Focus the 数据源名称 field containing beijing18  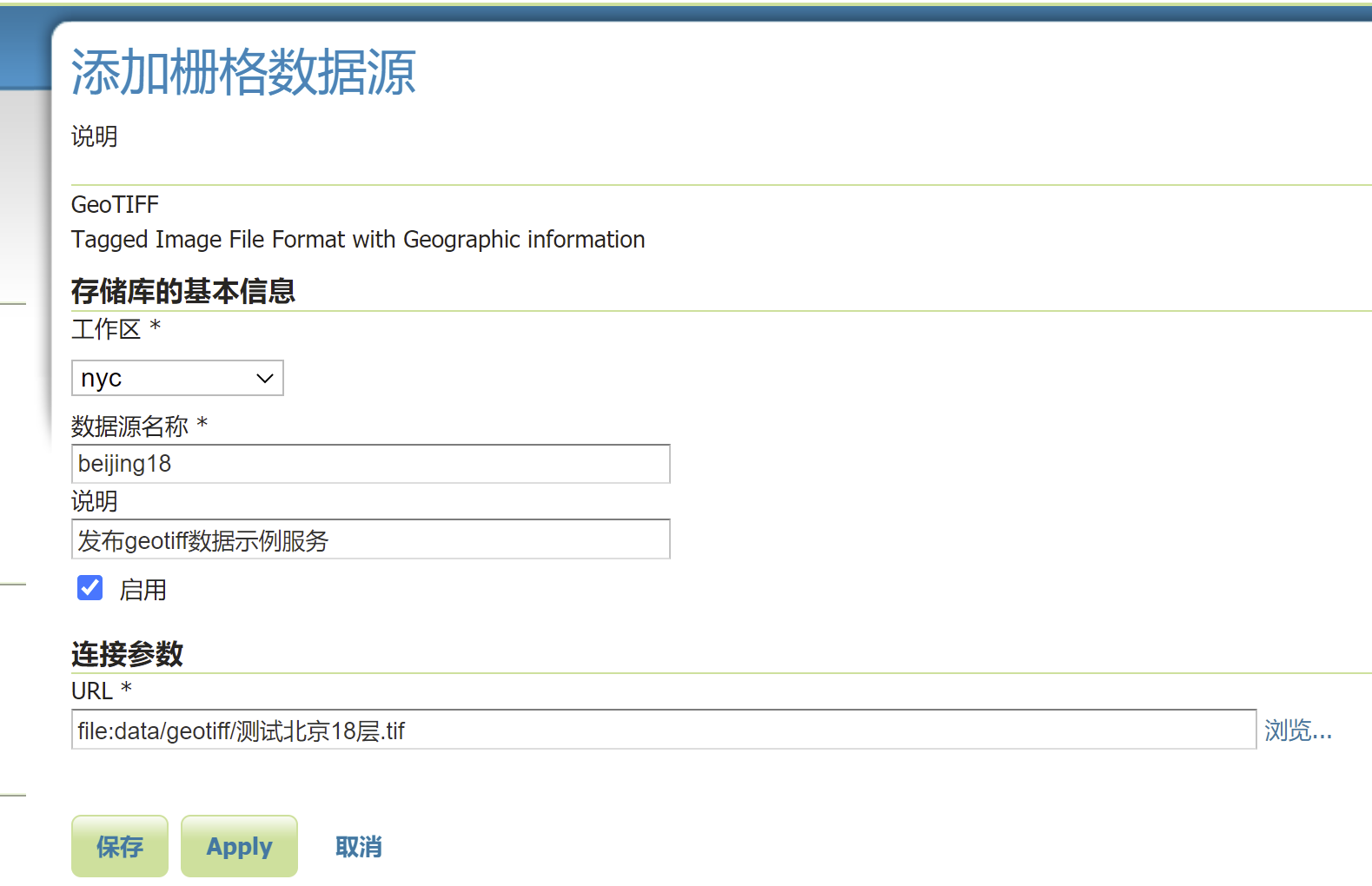point(370,464)
